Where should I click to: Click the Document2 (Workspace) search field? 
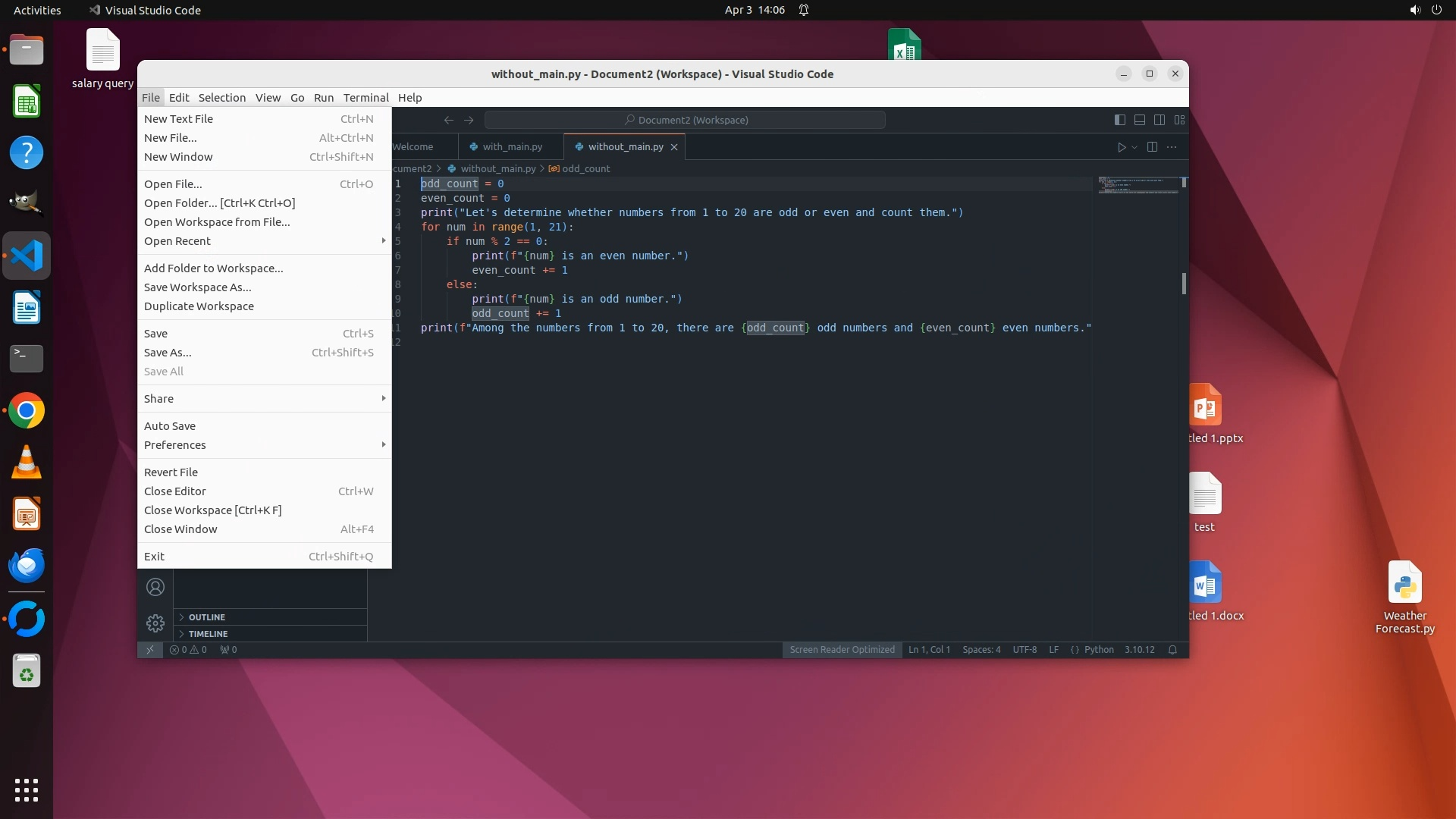coord(685,120)
